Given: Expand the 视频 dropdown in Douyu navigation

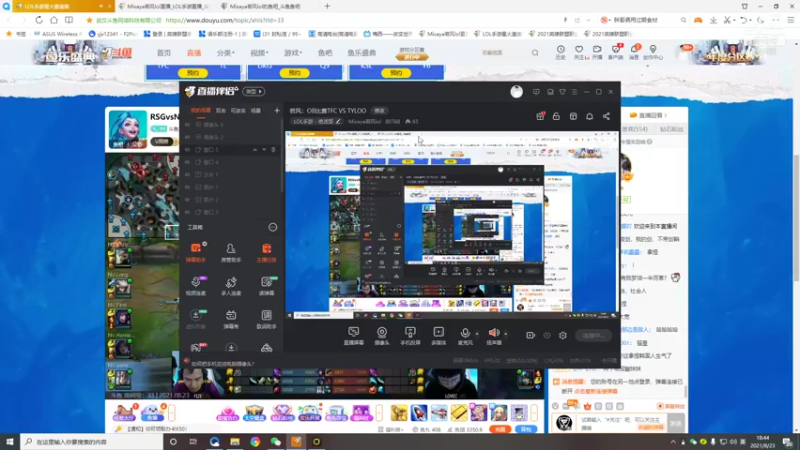Looking at the screenshot, I should (x=259, y=53).
